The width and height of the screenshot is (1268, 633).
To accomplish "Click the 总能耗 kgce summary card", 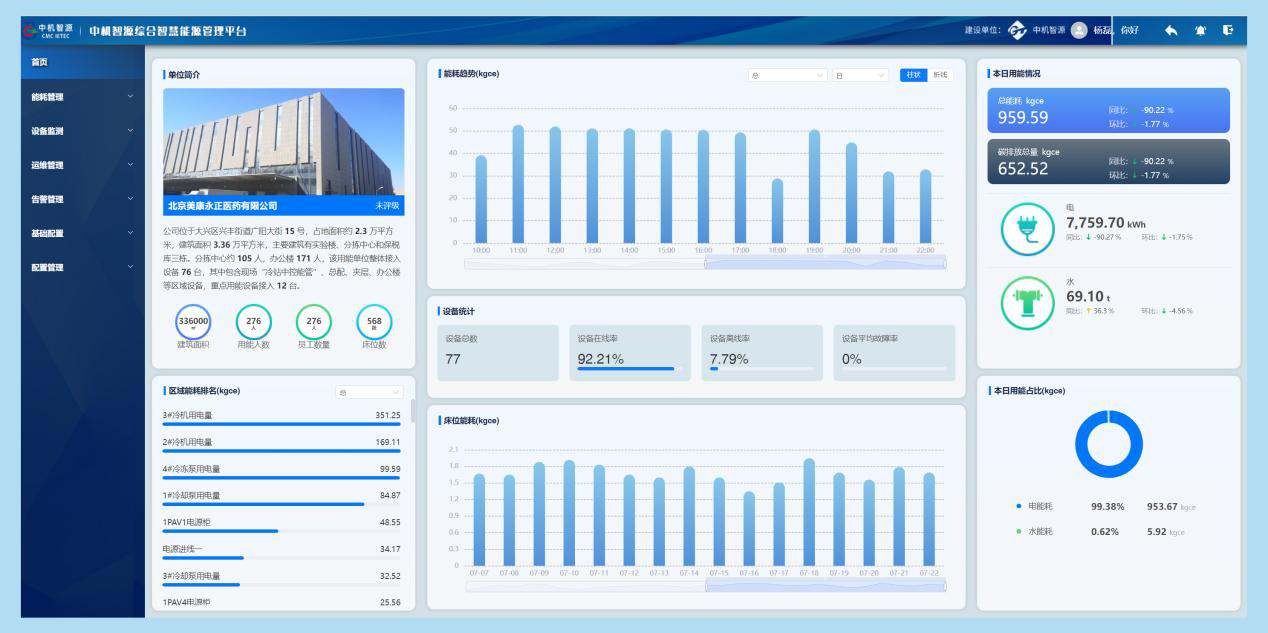I will click(x=1106, y=110).
